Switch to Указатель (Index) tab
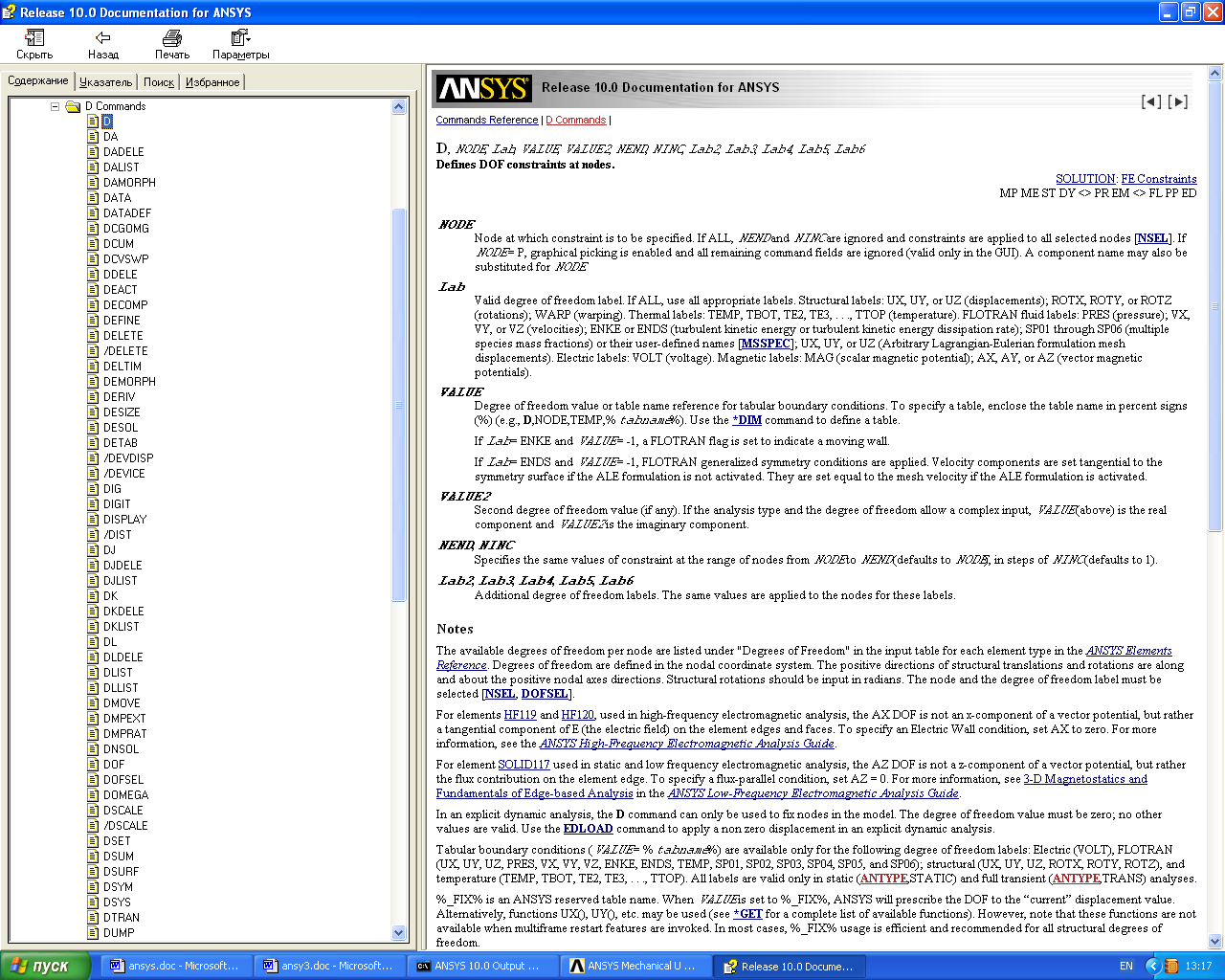 [x=106, y=82]
